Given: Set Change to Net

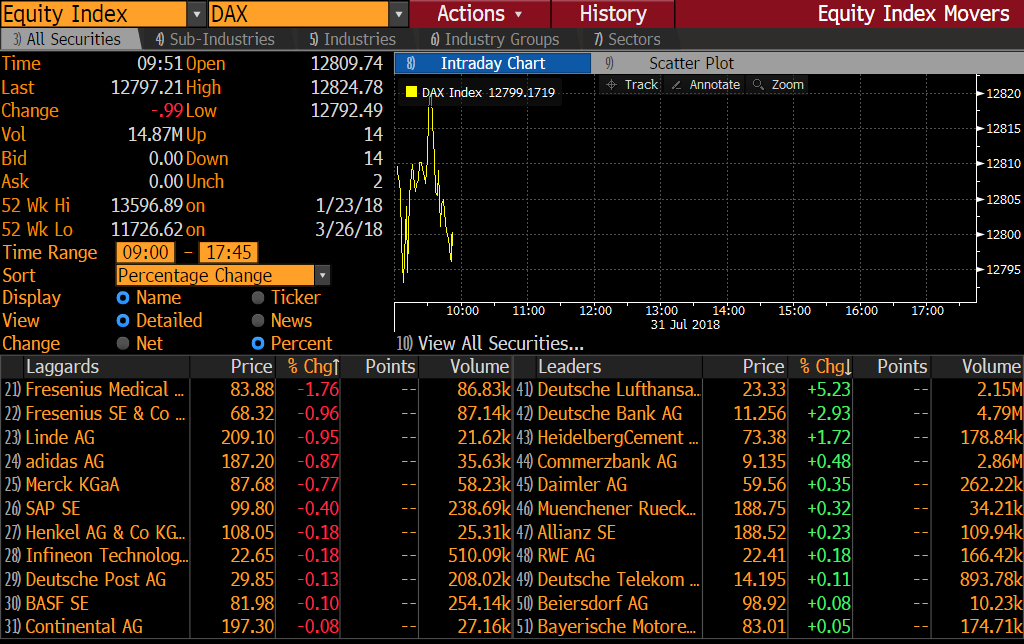Looking at the screenshot, I should coord(123,344).
